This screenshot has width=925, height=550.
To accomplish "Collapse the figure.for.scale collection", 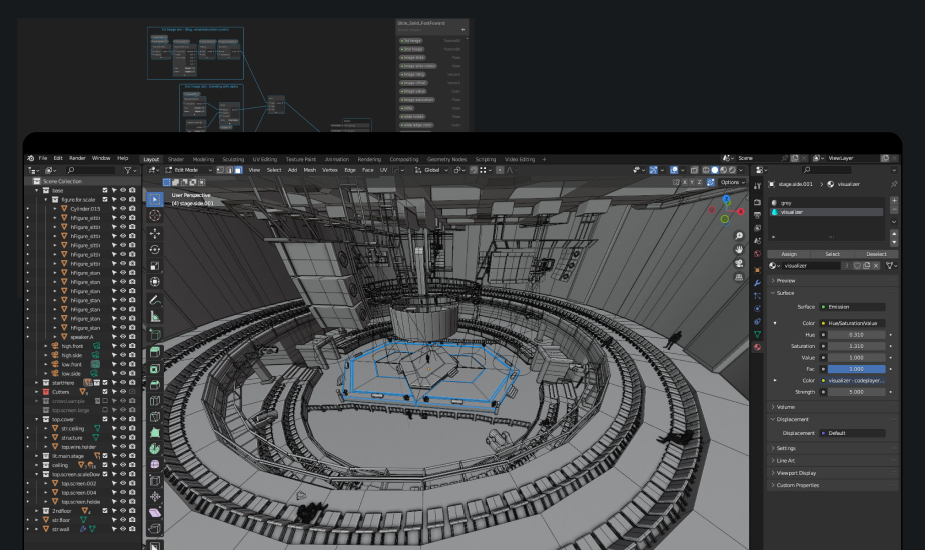I will (x=46, y=200).
